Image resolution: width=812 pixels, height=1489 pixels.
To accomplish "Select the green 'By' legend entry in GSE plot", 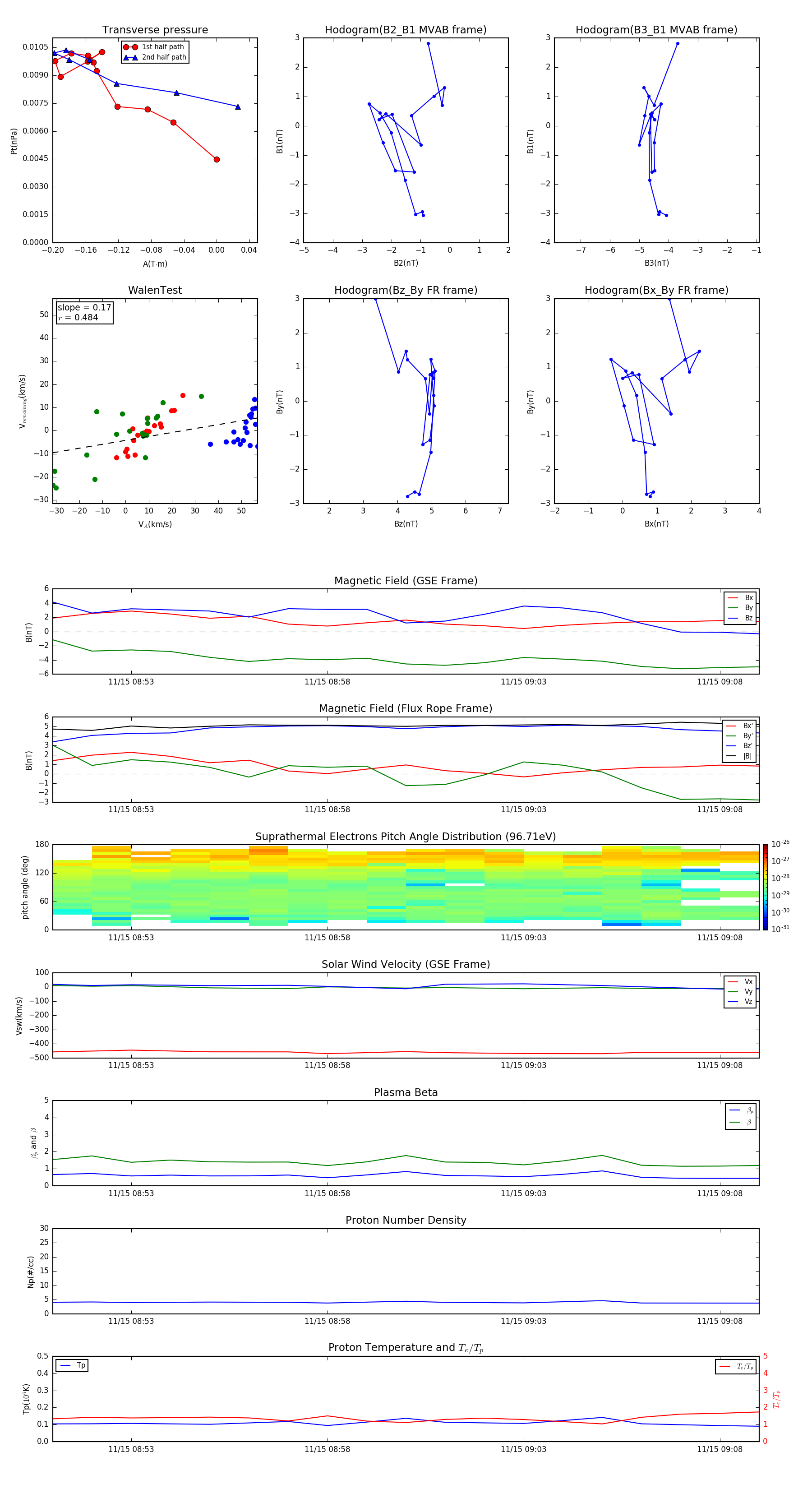I will [740, 607].
